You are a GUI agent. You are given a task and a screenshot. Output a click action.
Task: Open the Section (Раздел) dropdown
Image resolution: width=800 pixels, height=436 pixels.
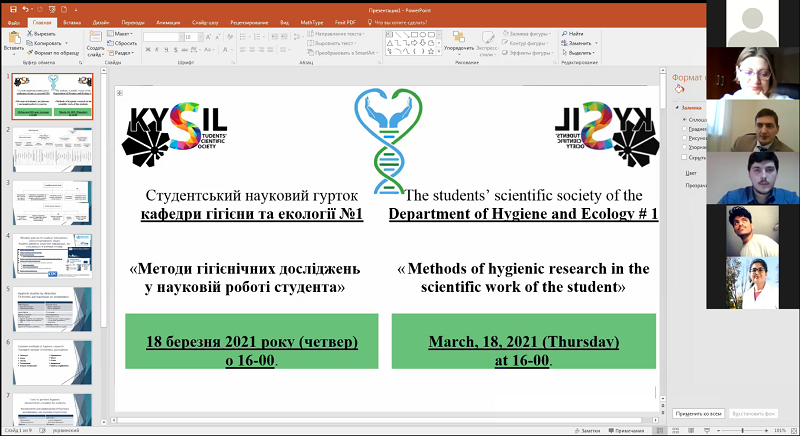tap(121, 53)
